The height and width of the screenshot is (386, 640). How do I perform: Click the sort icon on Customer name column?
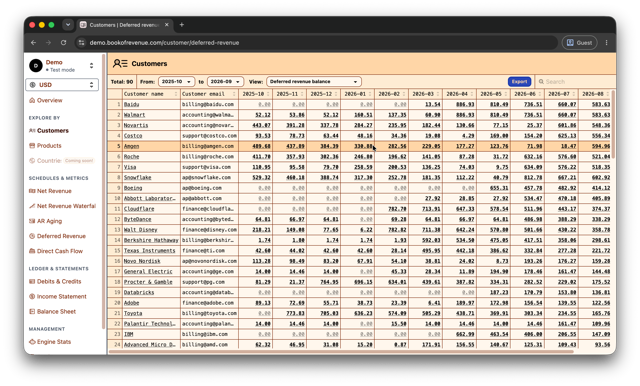point(176,94)
